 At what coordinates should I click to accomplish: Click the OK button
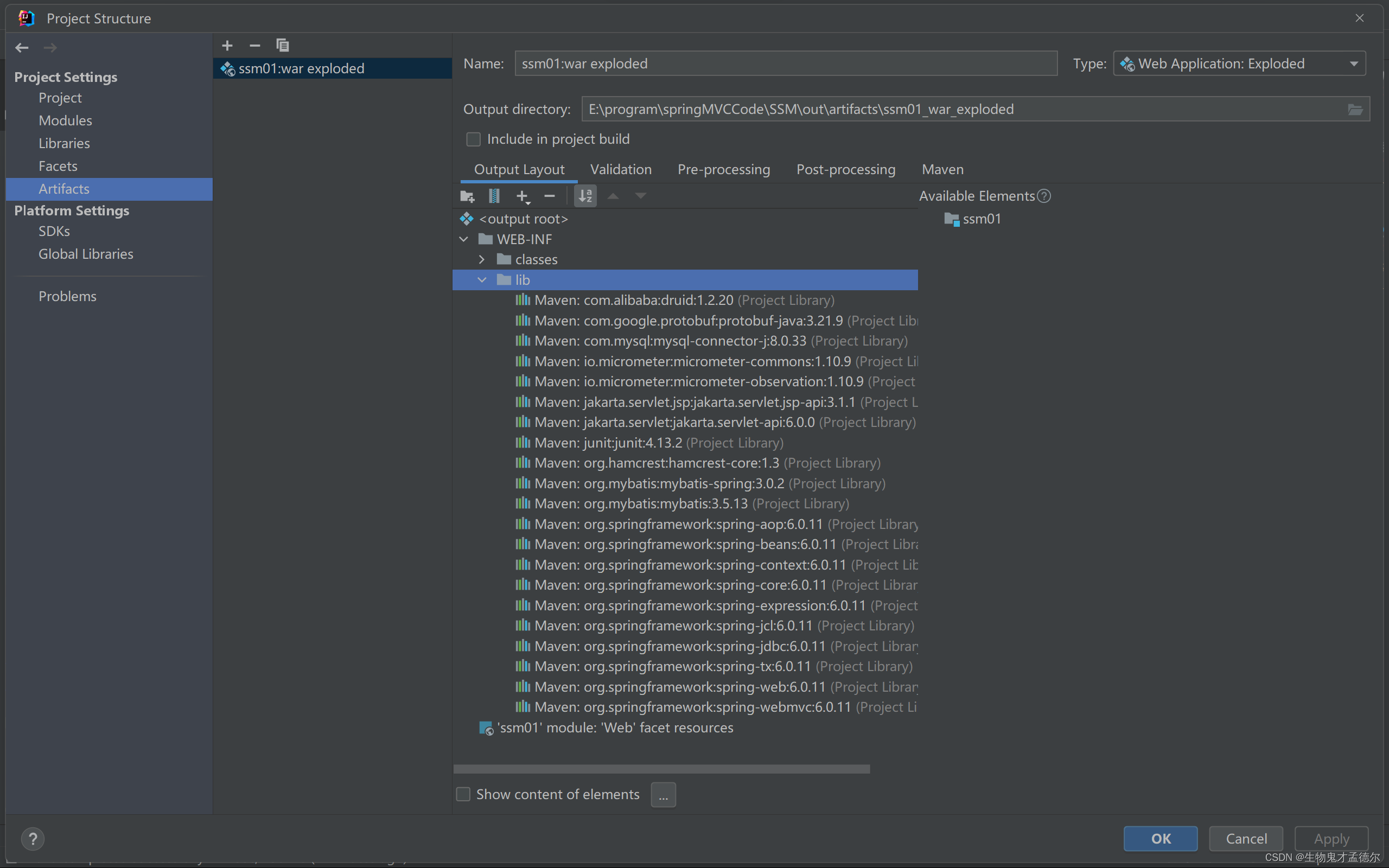(1160, 838)
